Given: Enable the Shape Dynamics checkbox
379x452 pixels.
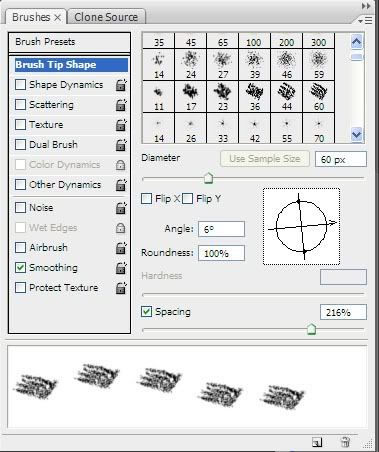Looking at the screenshot, I should pyautogui.click(x=21, y=85).
